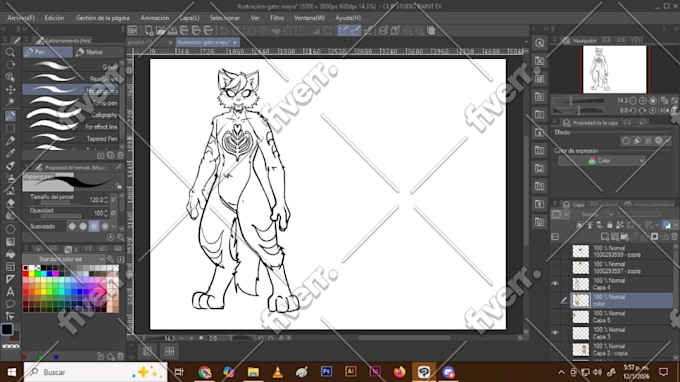
Task: Select the third Suavizado anti-aliasing option
Action: click(x=94, y=226)
